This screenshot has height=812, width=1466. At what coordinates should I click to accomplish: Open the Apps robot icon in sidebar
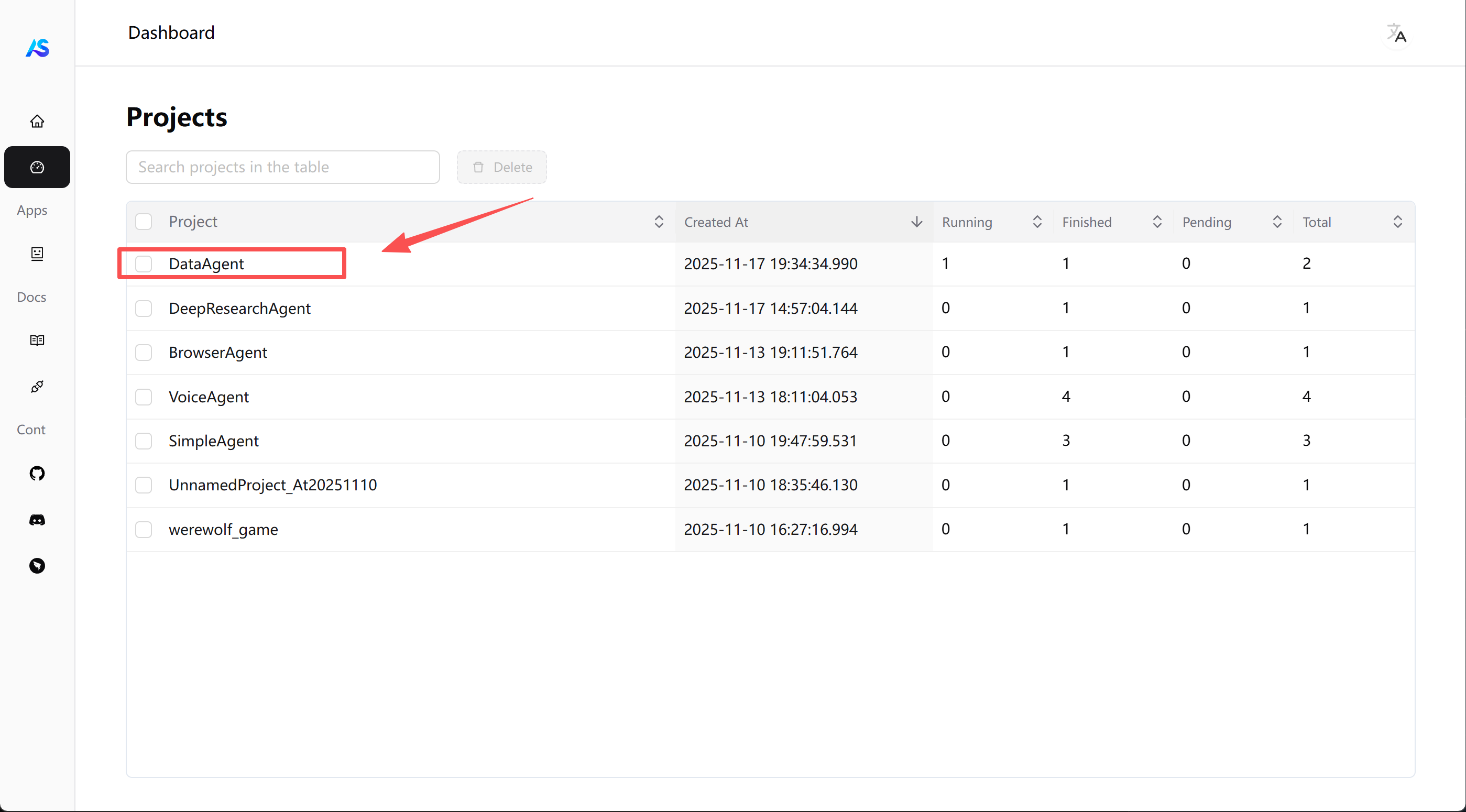pos(37,254)
